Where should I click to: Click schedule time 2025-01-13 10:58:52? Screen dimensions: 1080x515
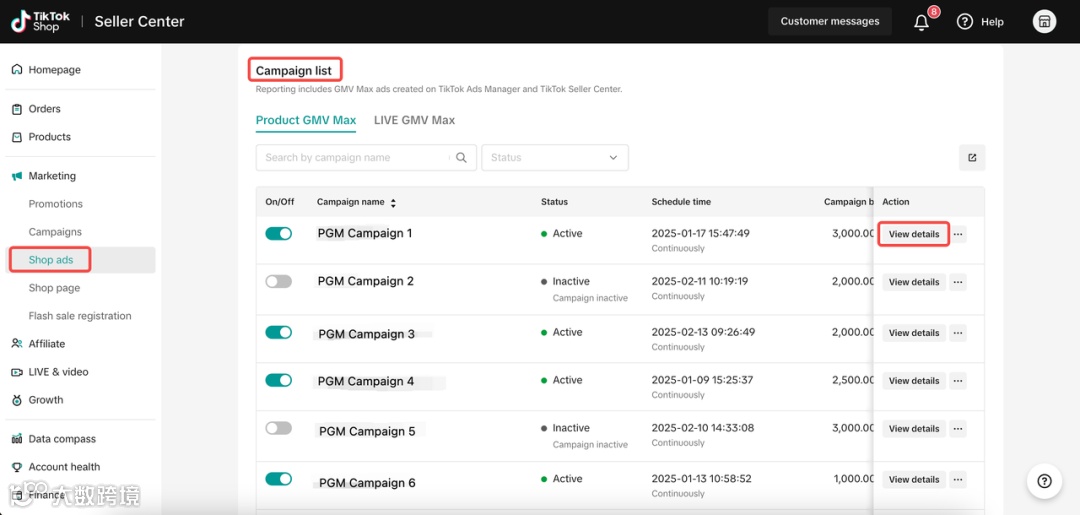(701, 479)
